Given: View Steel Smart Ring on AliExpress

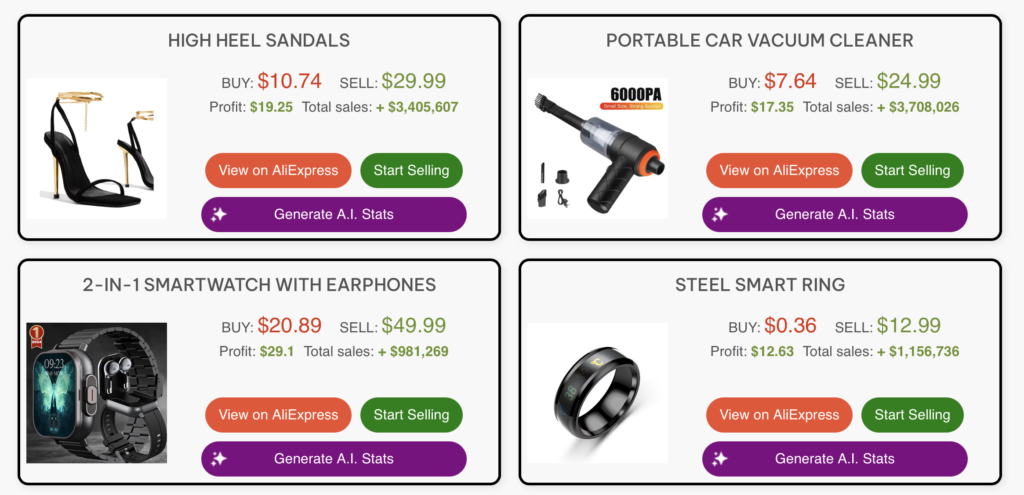Looking at the screenshot, I should tap(779, 415).
